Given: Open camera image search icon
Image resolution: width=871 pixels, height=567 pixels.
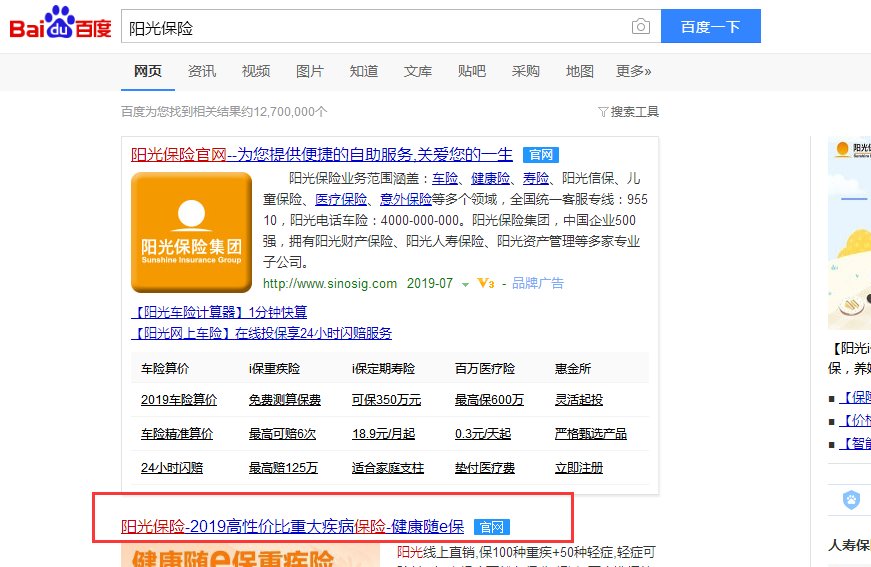Looking at the screenshot, I should 640,26.
